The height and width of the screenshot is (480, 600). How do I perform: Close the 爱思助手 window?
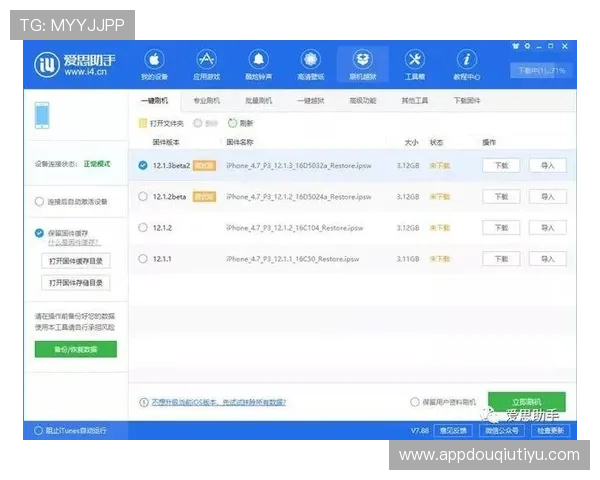(x=564, y=46)
